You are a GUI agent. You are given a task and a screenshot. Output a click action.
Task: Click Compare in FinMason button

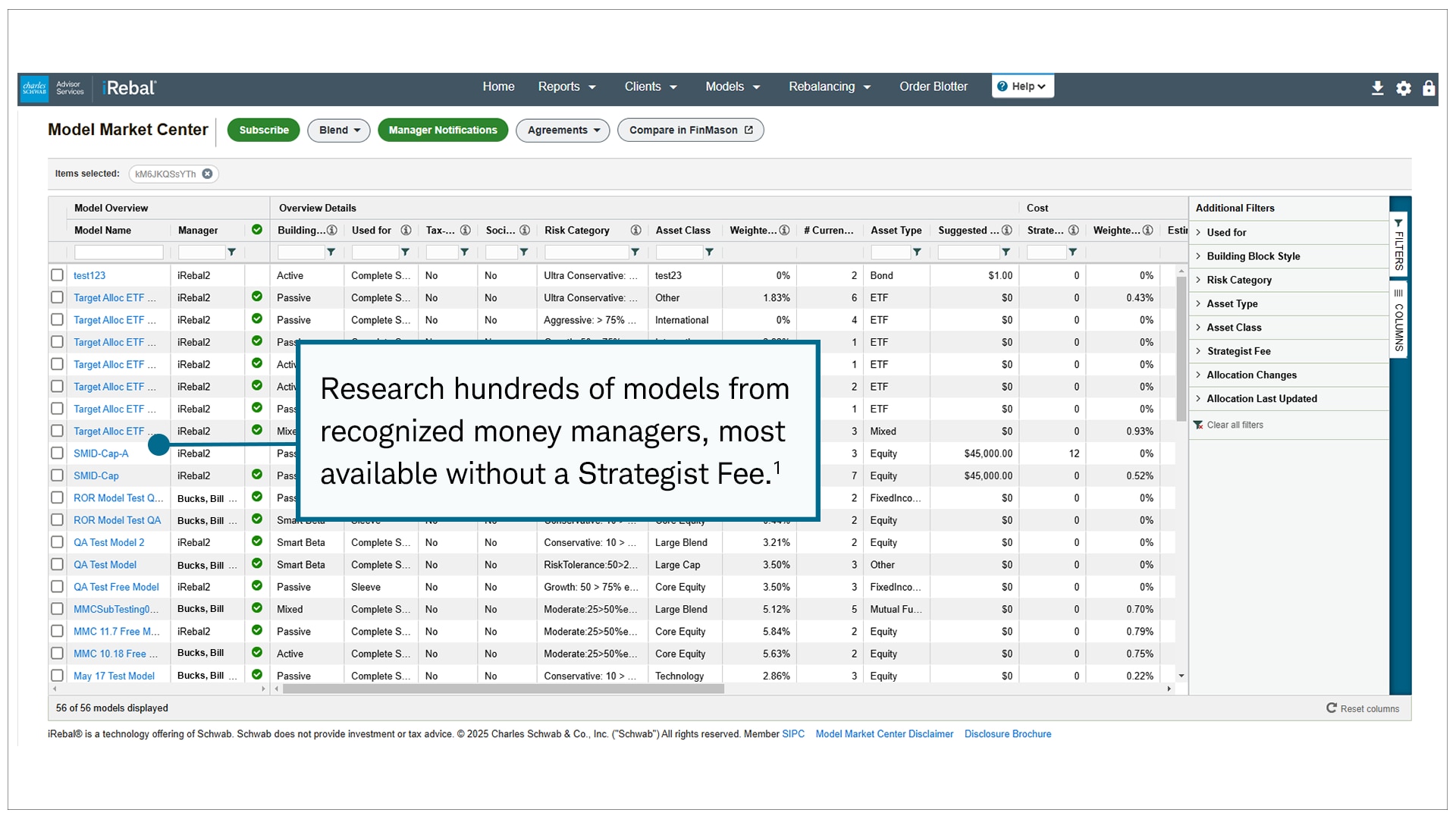690,130
